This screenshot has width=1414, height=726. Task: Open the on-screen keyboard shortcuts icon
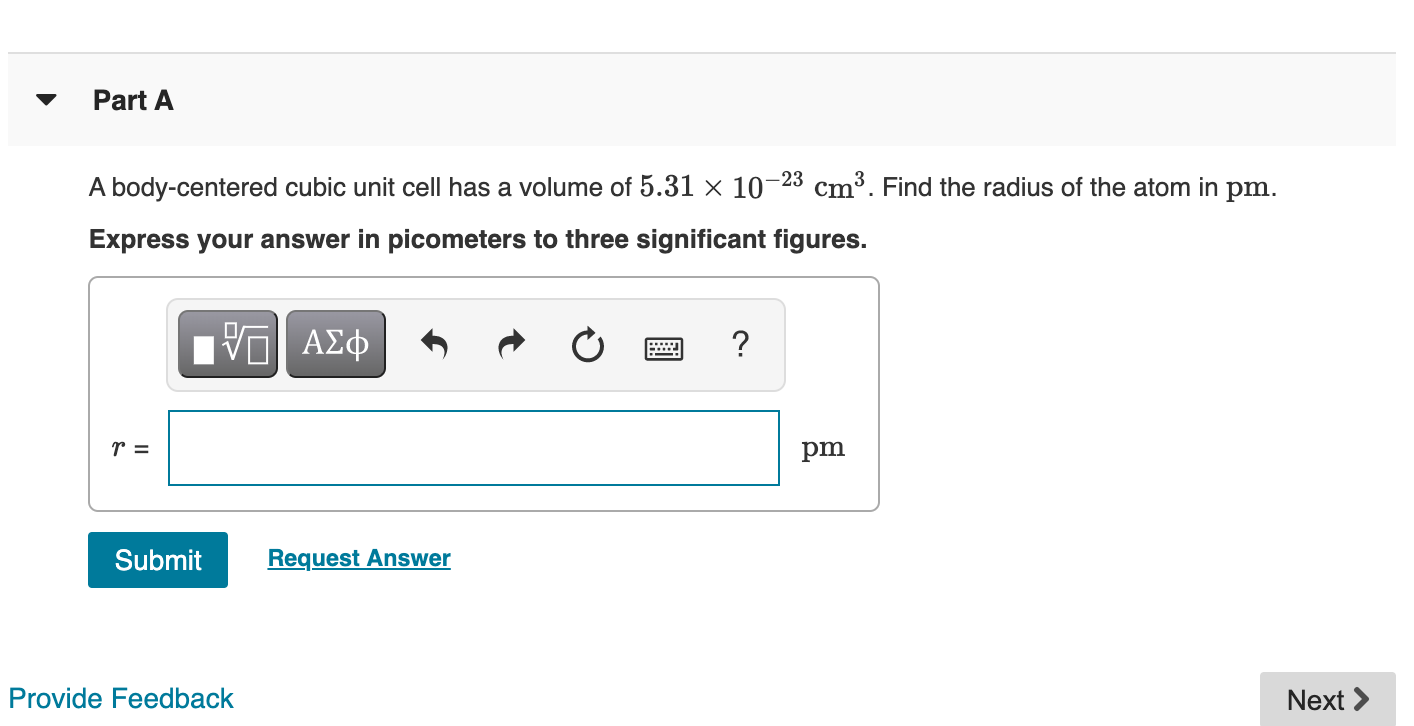(x=663, y=347)
